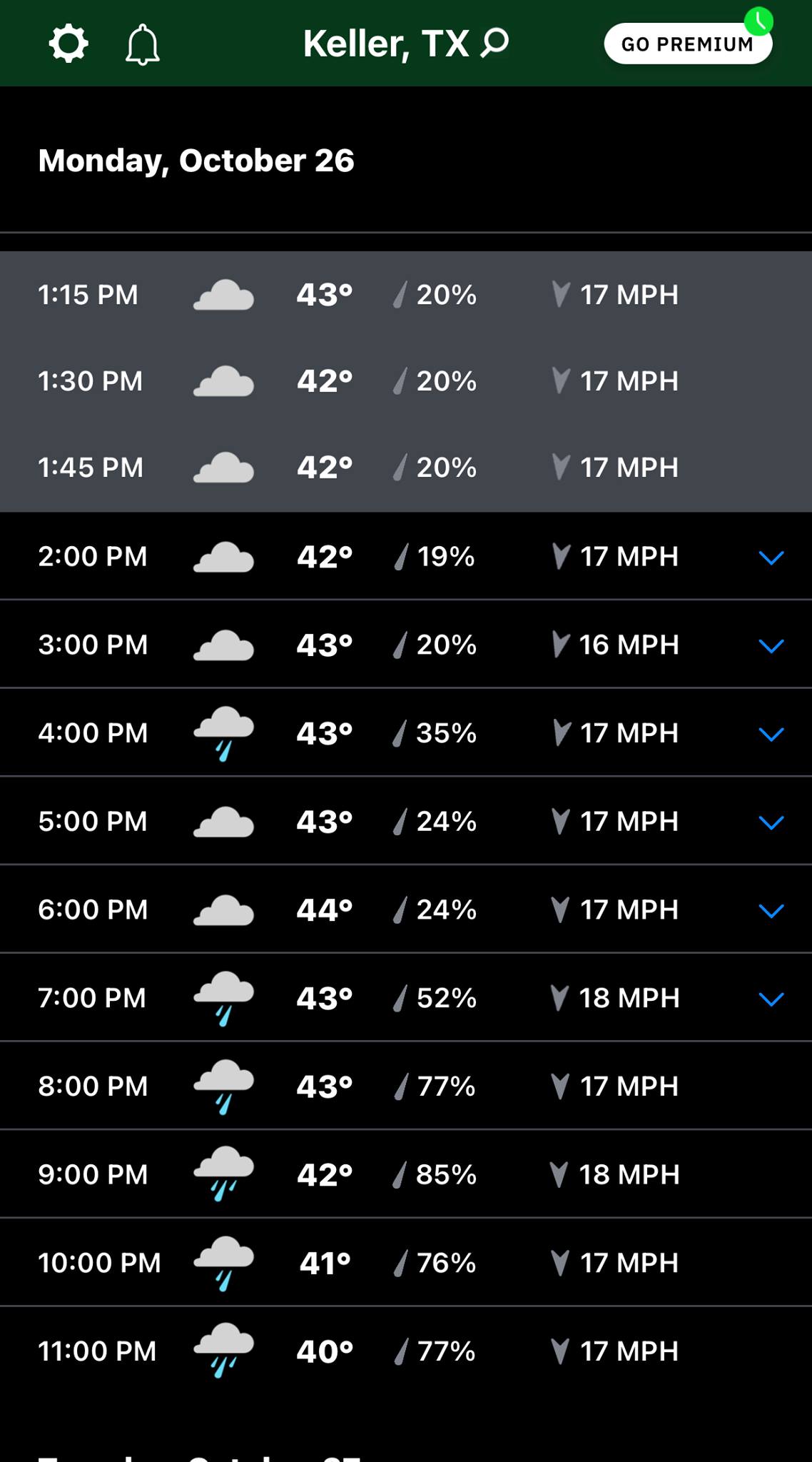Tap the location search magnifier icon
812x1462 pixels.
pyautogui.click(x=494, y=43)
